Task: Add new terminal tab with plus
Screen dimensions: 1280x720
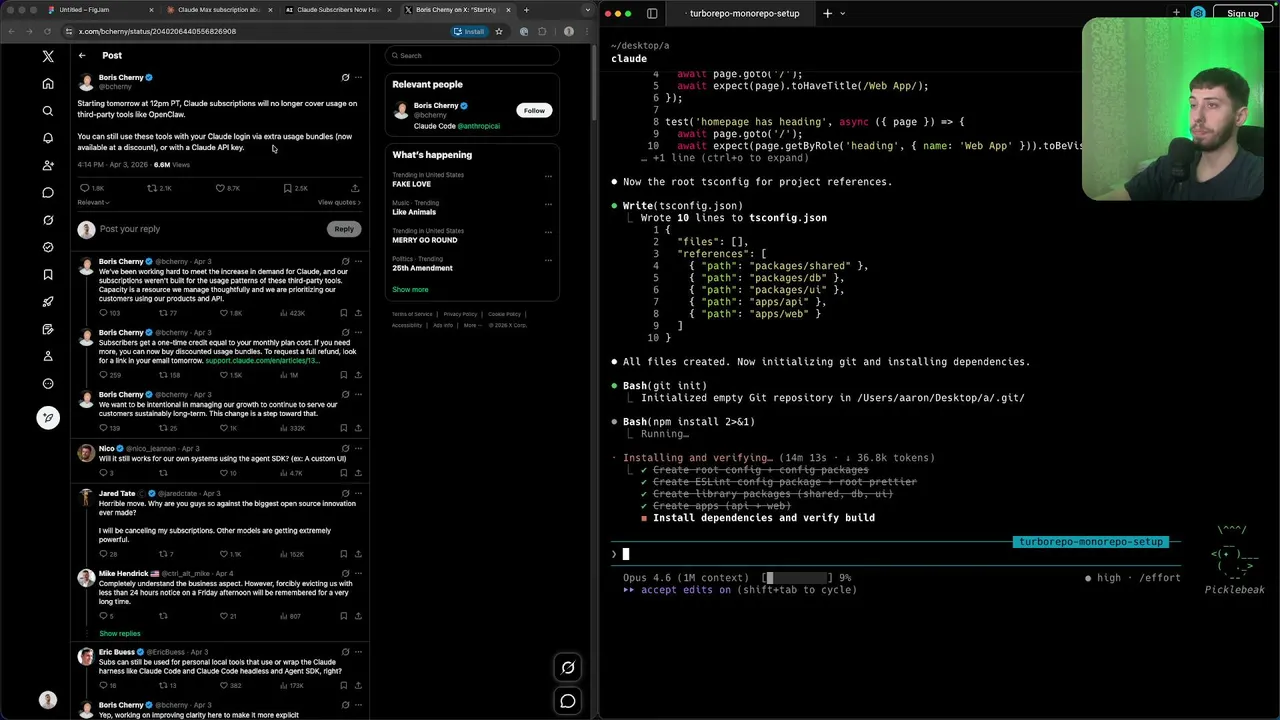Action: pos(827,13)
